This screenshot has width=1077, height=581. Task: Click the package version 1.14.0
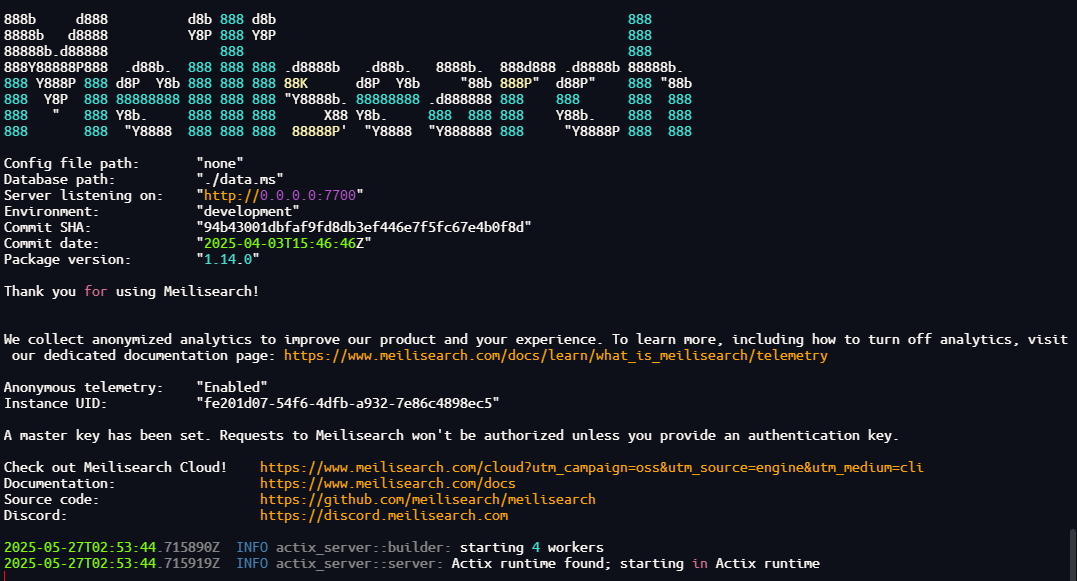[231, 259]
